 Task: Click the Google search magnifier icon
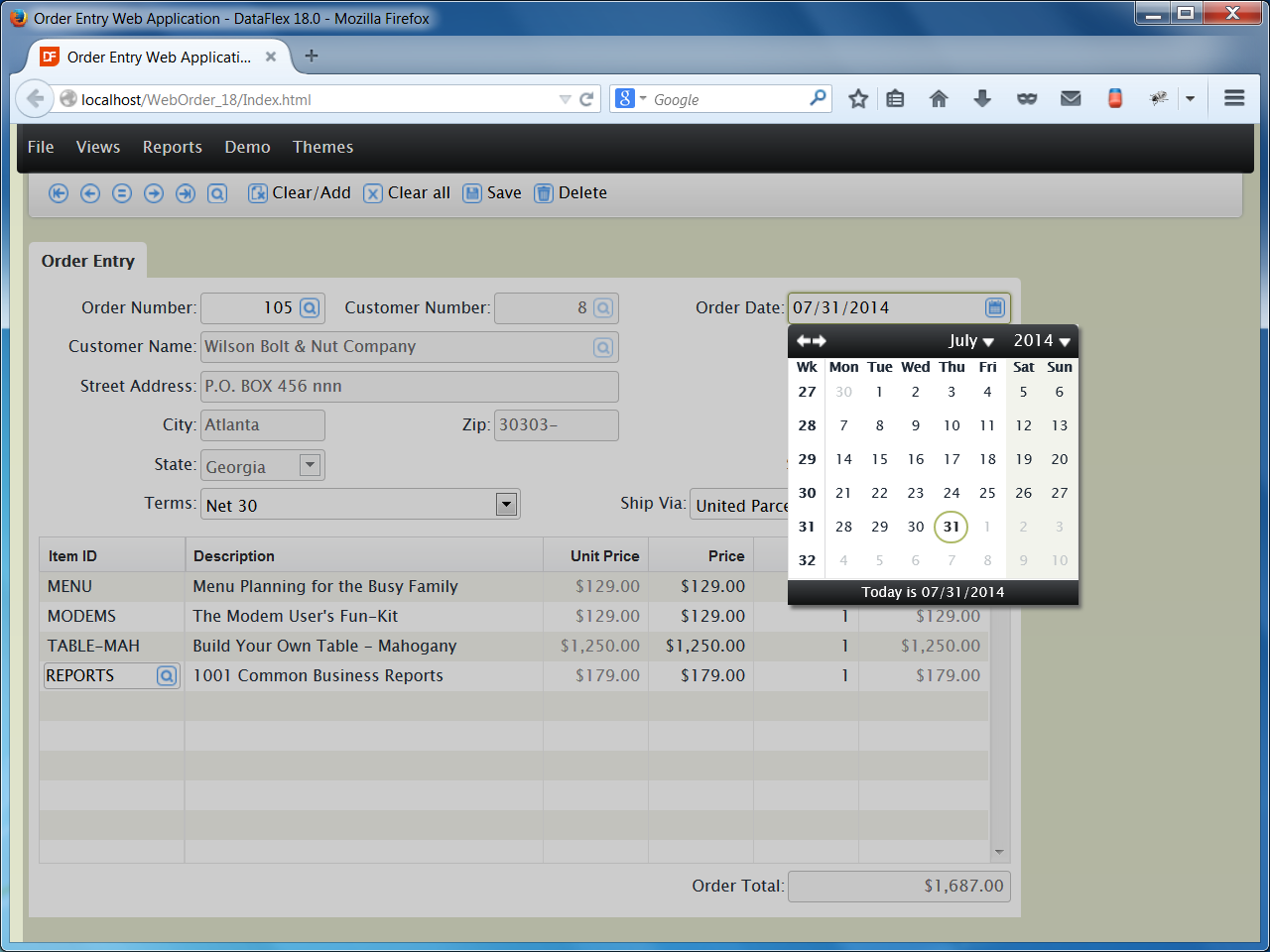click(x=818, y=98)
